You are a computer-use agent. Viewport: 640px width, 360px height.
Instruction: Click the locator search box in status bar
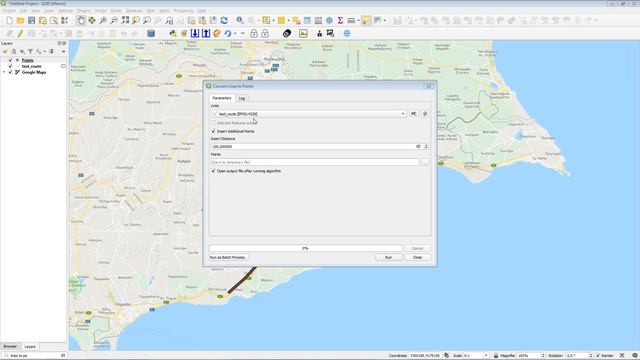[x=33, y=356]
